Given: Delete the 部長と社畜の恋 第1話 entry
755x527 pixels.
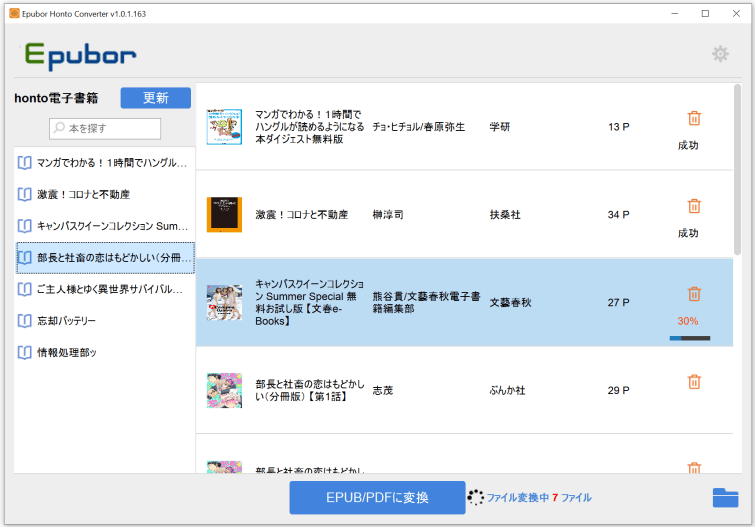Looking at the screenshot, I should click(694, 382).
